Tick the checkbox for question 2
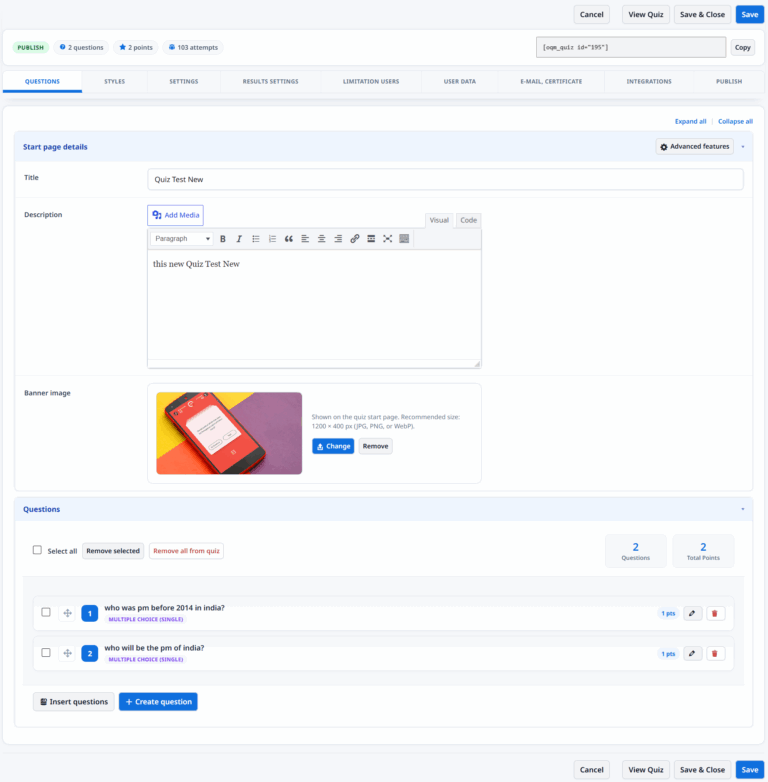768x782 pixels. 46,652
